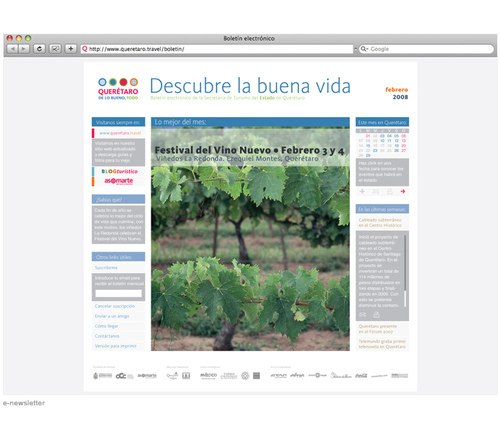Focus the browser address bar

pyautogui.click(x=217, y=49)
